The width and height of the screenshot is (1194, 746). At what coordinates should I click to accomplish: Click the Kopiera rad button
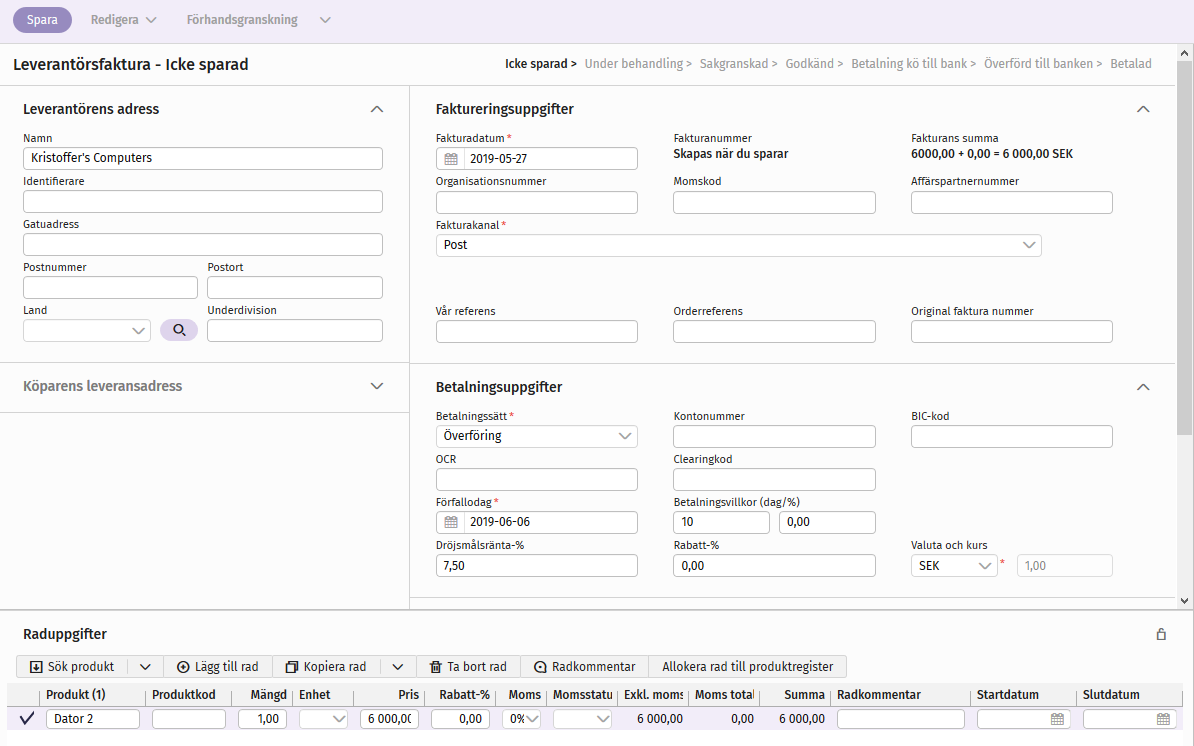point(326,667)
